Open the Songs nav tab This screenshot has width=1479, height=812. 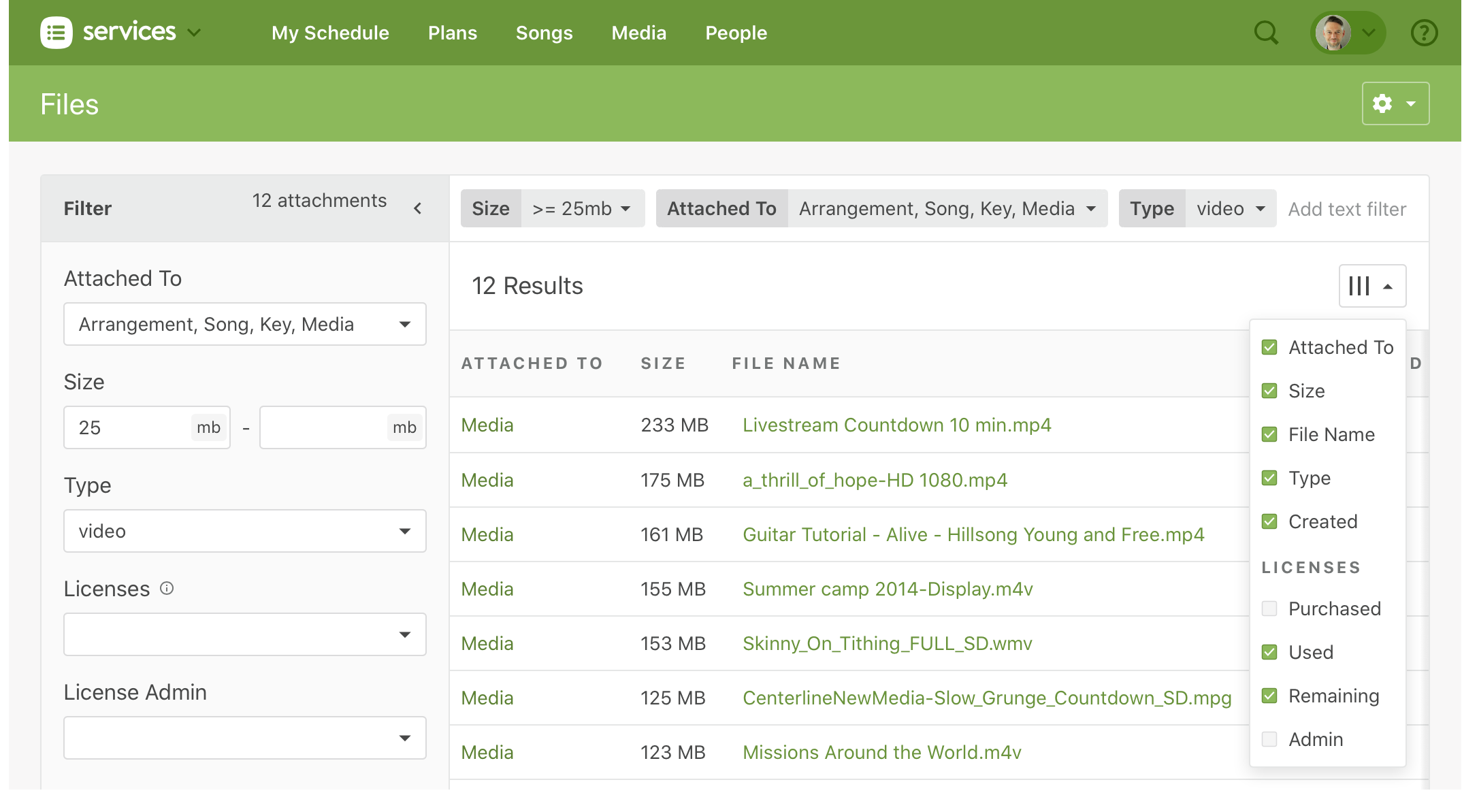click(x=544, y=33)
